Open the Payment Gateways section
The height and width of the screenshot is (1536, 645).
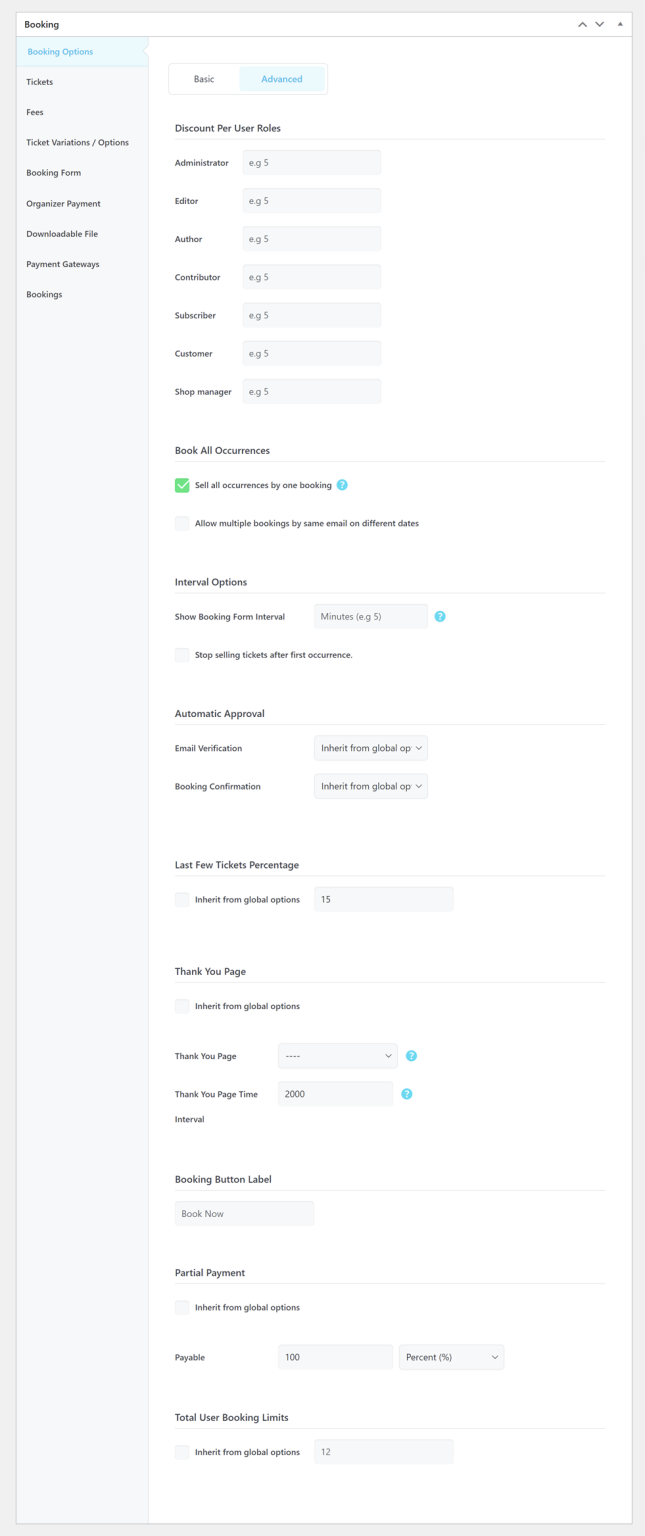61,264
